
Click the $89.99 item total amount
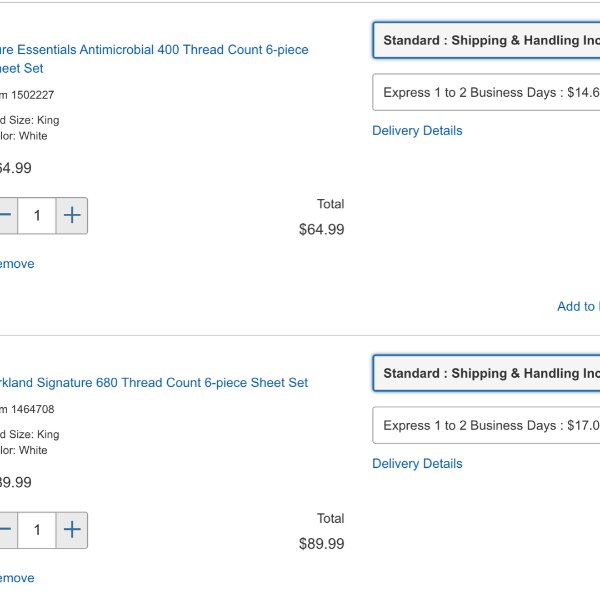pos(321,544)
